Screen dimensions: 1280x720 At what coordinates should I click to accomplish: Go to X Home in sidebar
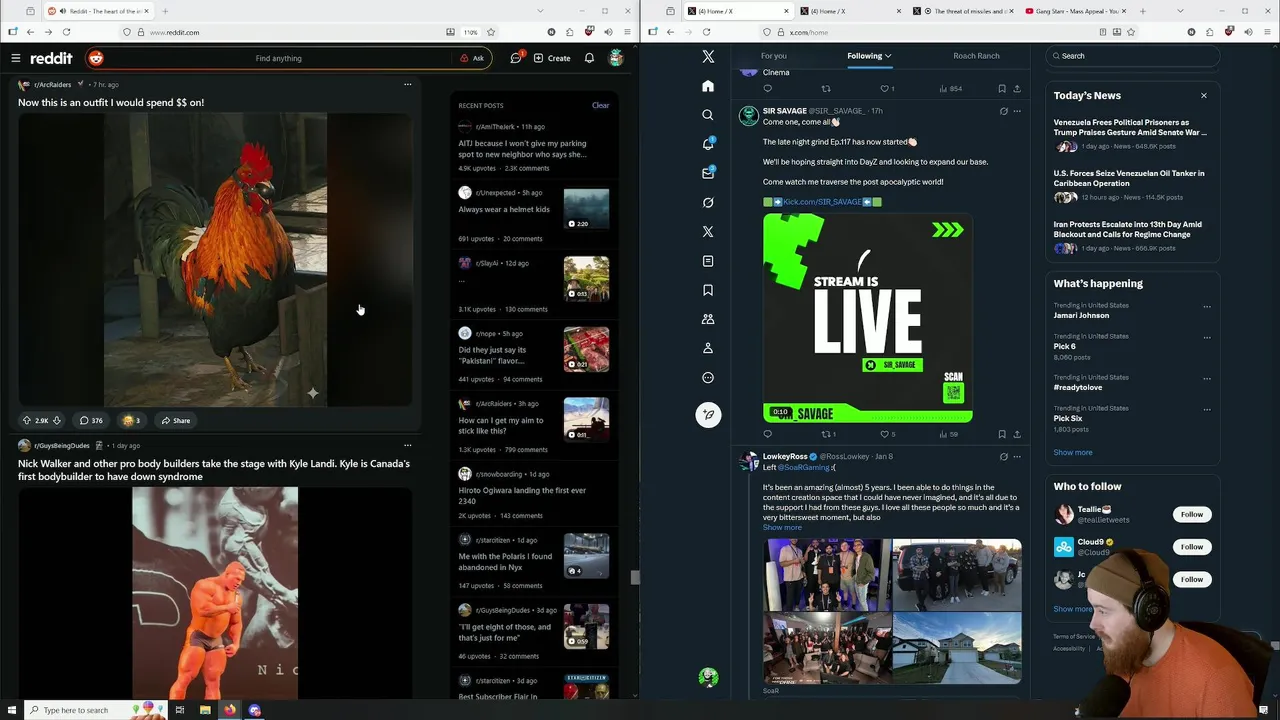click(708, 86)
